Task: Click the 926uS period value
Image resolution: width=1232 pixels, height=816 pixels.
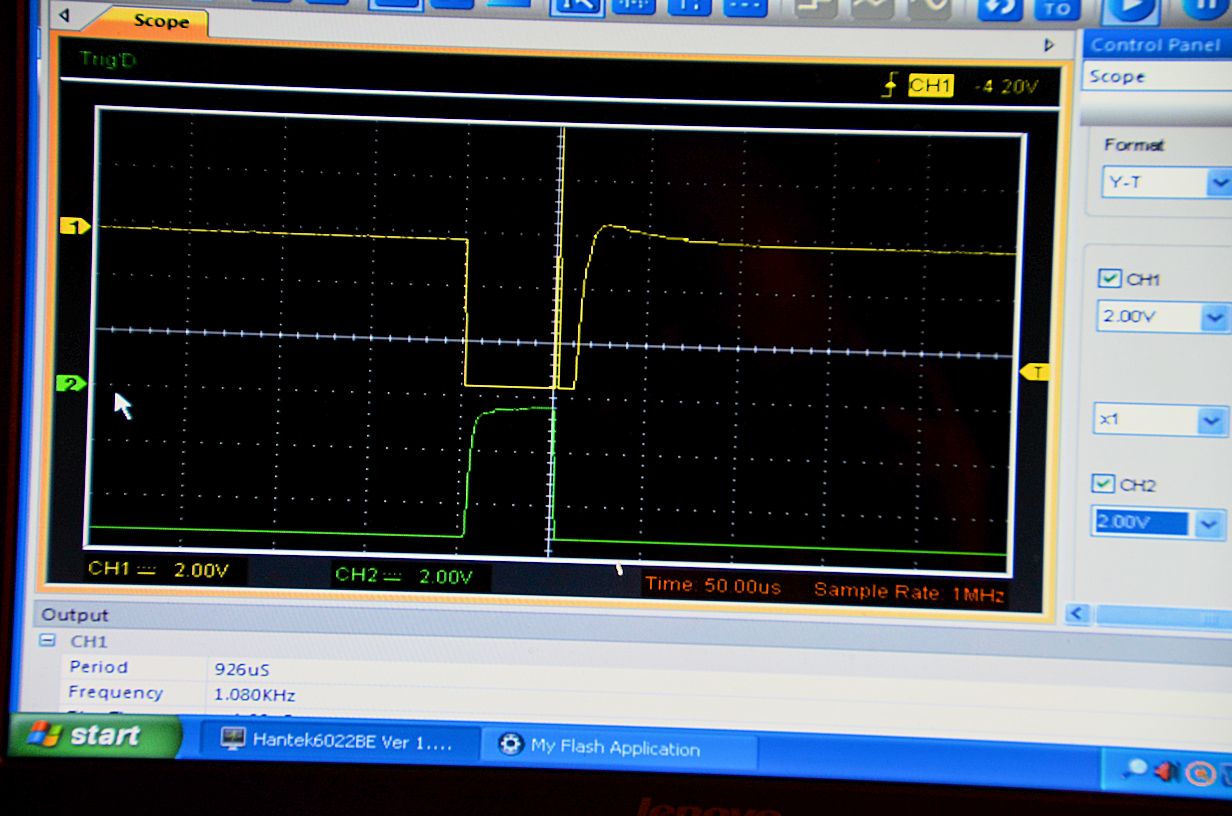Action: (x=241, y=669)
